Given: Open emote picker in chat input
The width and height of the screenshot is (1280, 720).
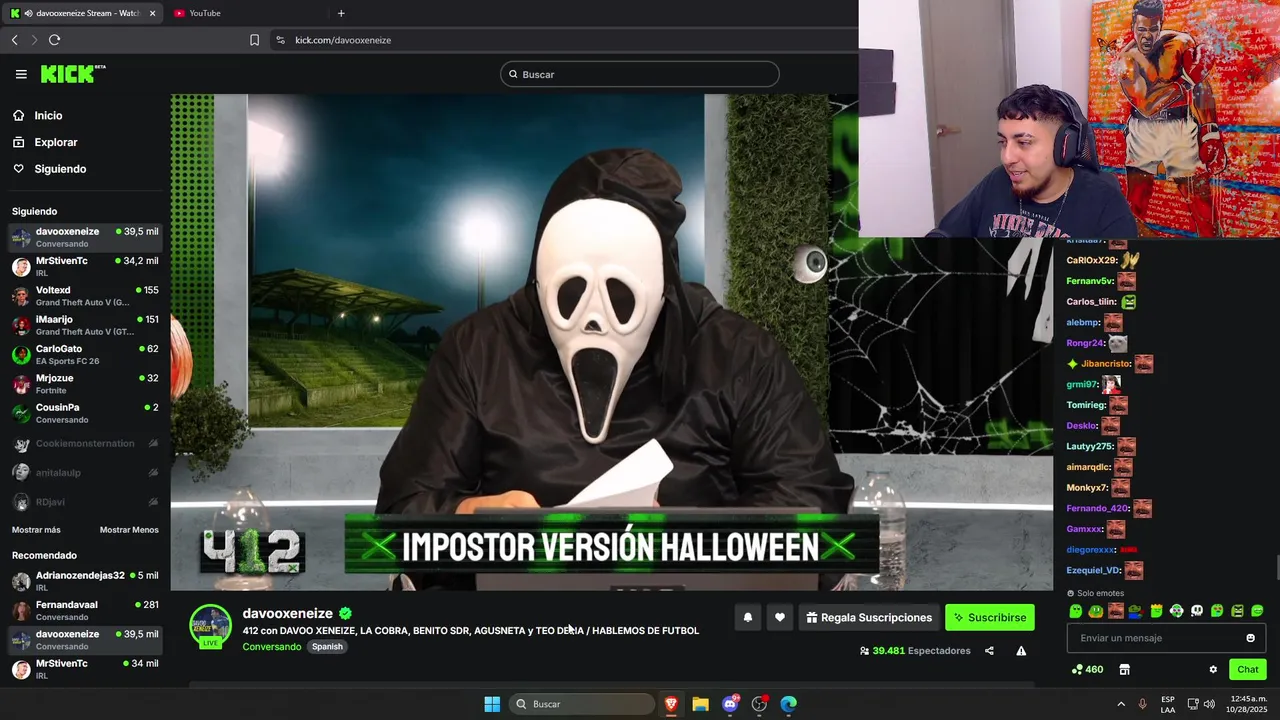Looking at the screenshot, I should 1250,638.
